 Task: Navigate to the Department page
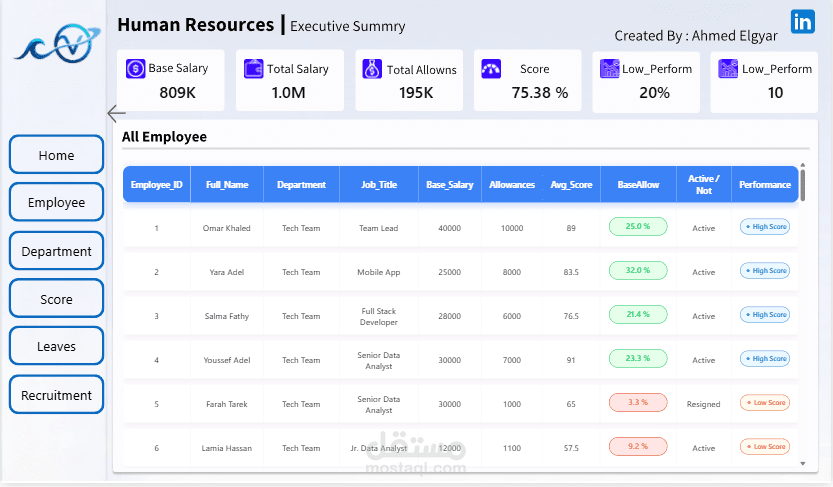tap(56, 251)
